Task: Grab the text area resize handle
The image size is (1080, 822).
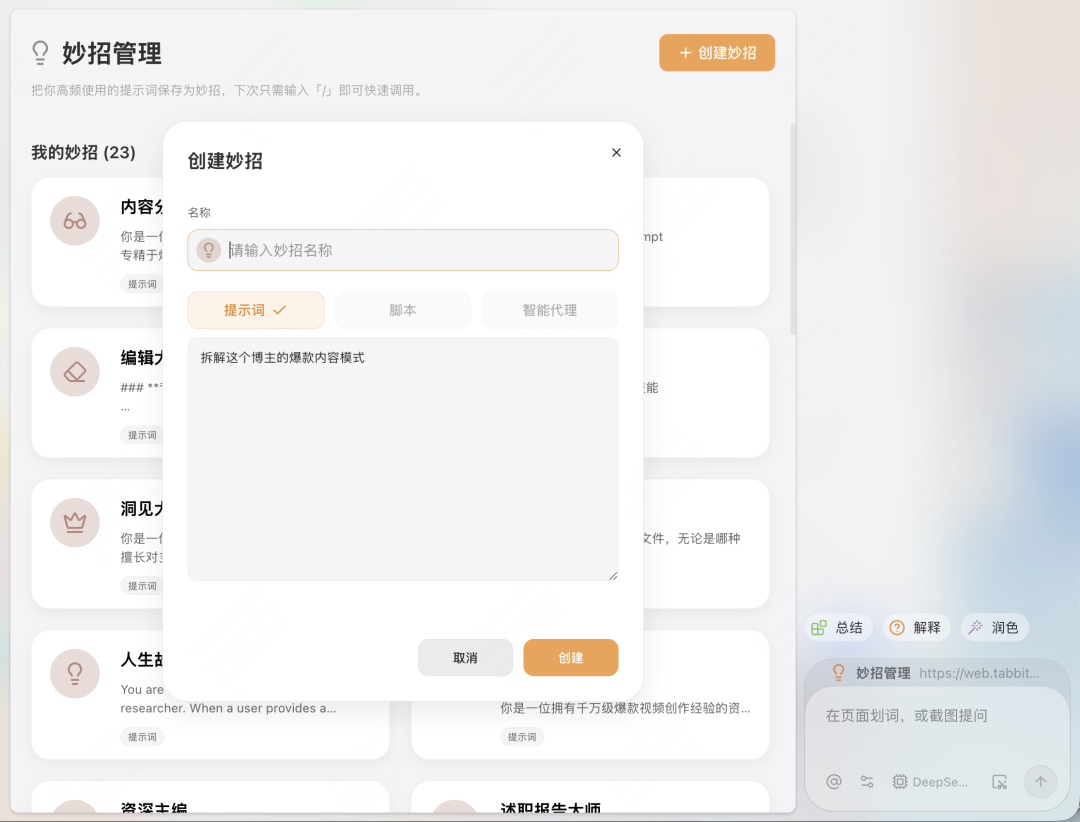Action: (x=613, y=575)
